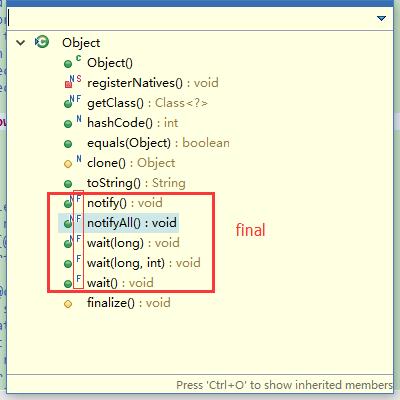Select the wait() : void method
This screenshot has width=400, height=400.
pos(120,283)
